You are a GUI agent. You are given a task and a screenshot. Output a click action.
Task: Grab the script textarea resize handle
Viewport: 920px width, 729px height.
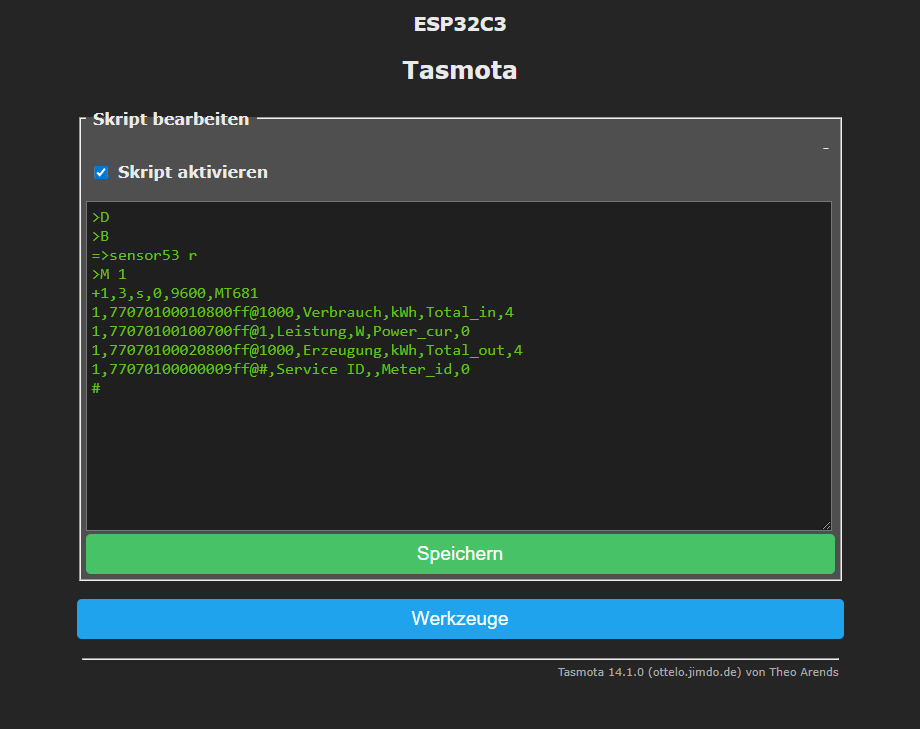(x=825, y=524)
